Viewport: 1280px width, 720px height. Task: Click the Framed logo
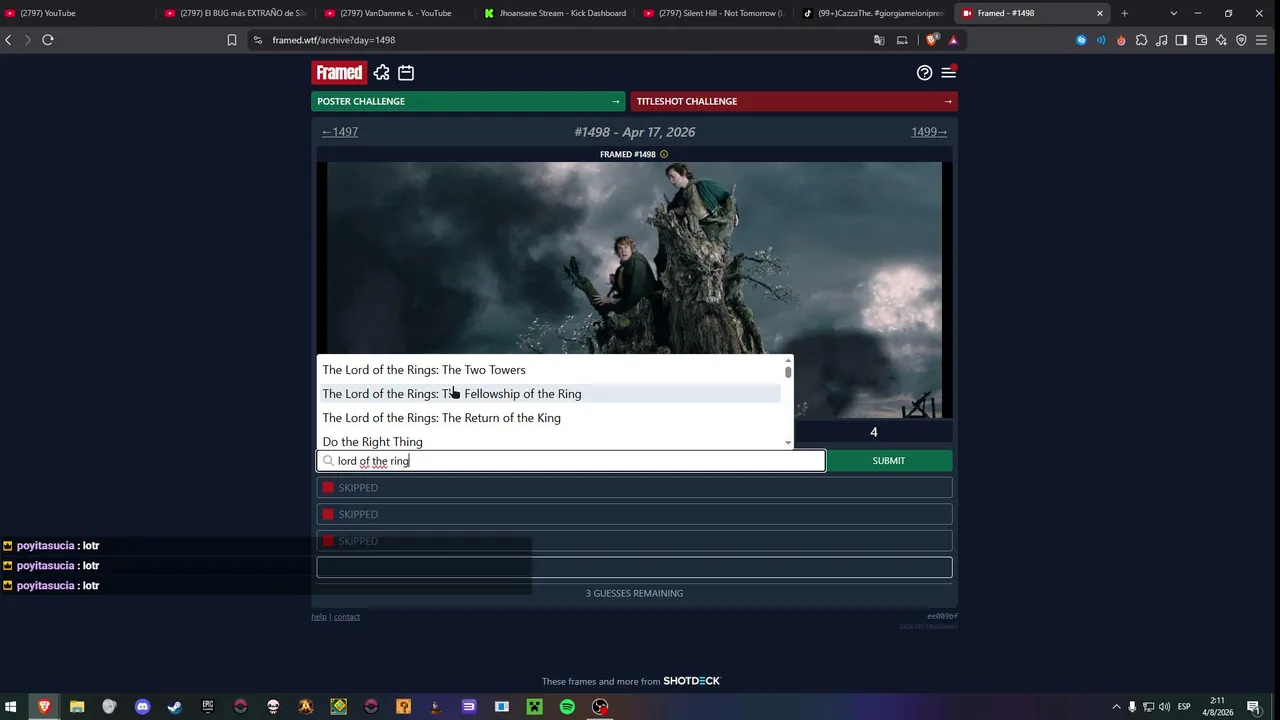339,72
